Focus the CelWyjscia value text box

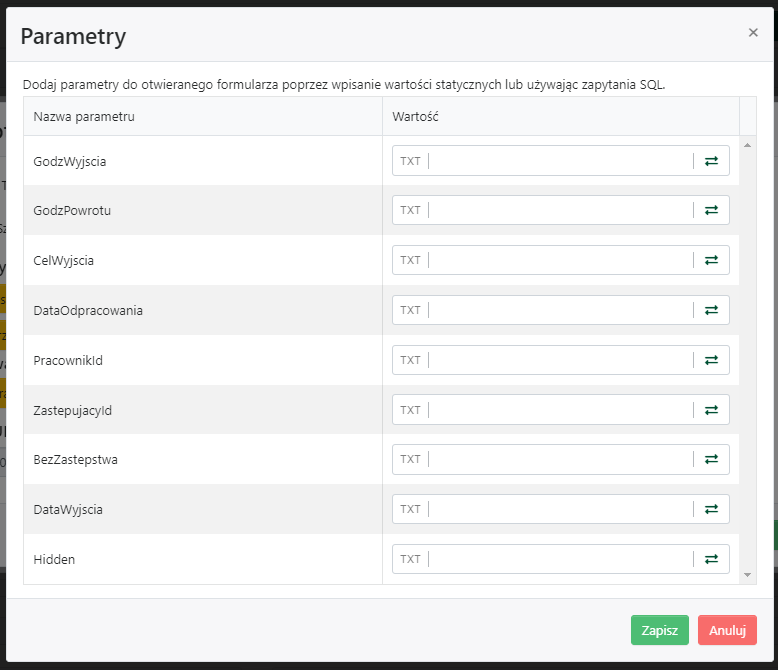tap(560, 260)
